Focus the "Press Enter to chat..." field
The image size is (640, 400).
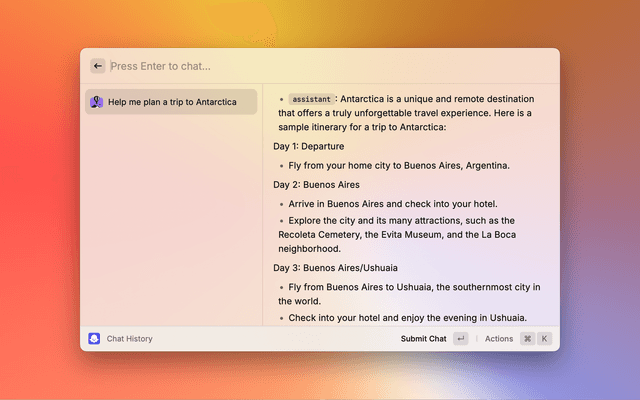point(300,66)
